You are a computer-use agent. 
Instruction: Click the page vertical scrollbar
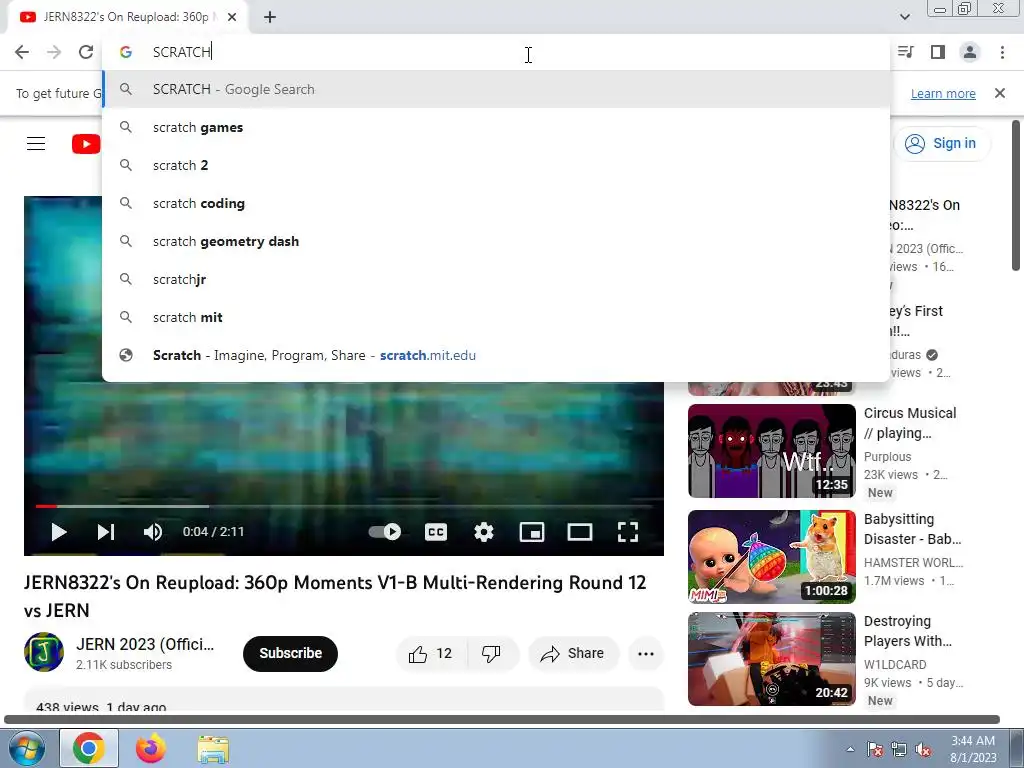click(x=1016, y=195)
